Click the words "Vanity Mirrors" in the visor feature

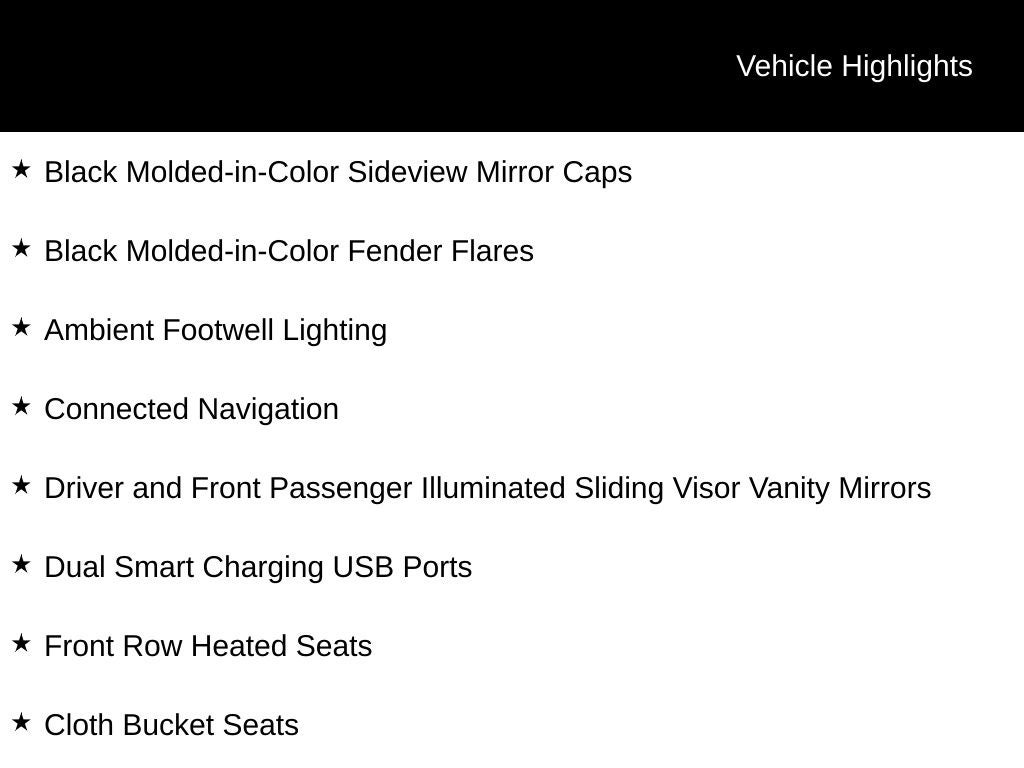tap(839, 488)
